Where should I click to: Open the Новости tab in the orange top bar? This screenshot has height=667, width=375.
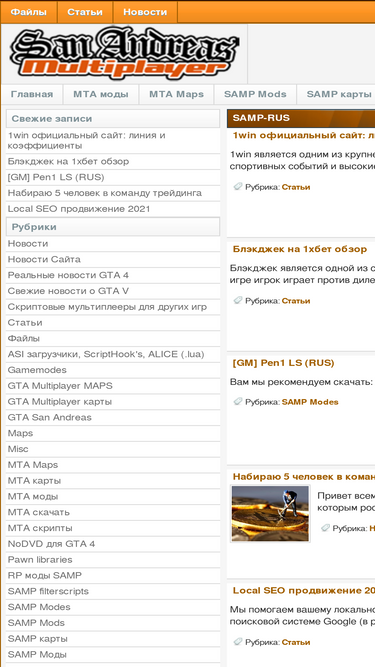tap(145, 12)
